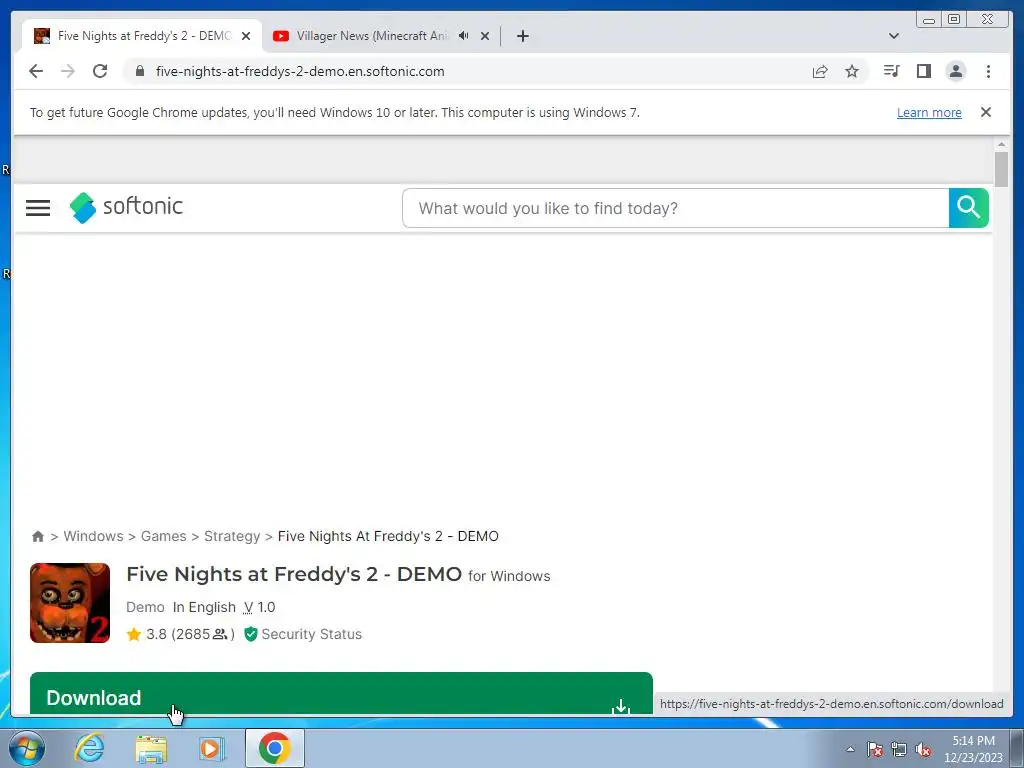The width and height of the screenshot is (1024, 768).
Task: Toggle the Chrome side panel icon
Action: 923,71
